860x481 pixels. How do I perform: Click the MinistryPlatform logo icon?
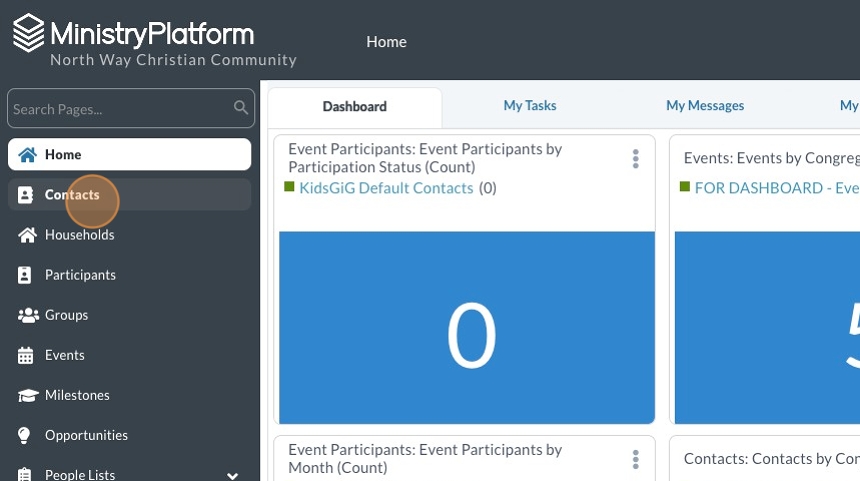pos(29,33)
